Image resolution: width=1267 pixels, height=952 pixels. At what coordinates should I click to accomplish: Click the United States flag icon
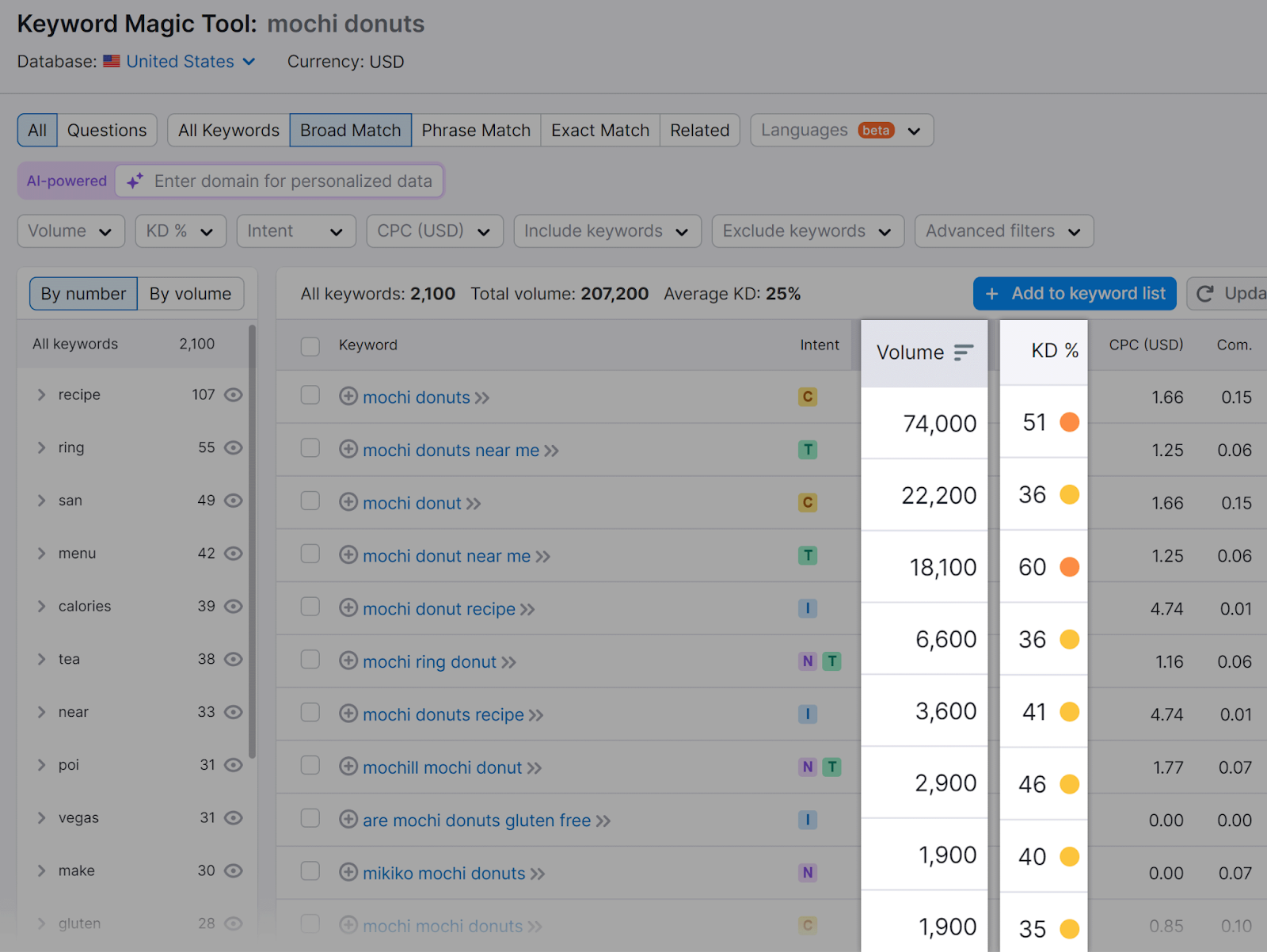pos(111,61)
